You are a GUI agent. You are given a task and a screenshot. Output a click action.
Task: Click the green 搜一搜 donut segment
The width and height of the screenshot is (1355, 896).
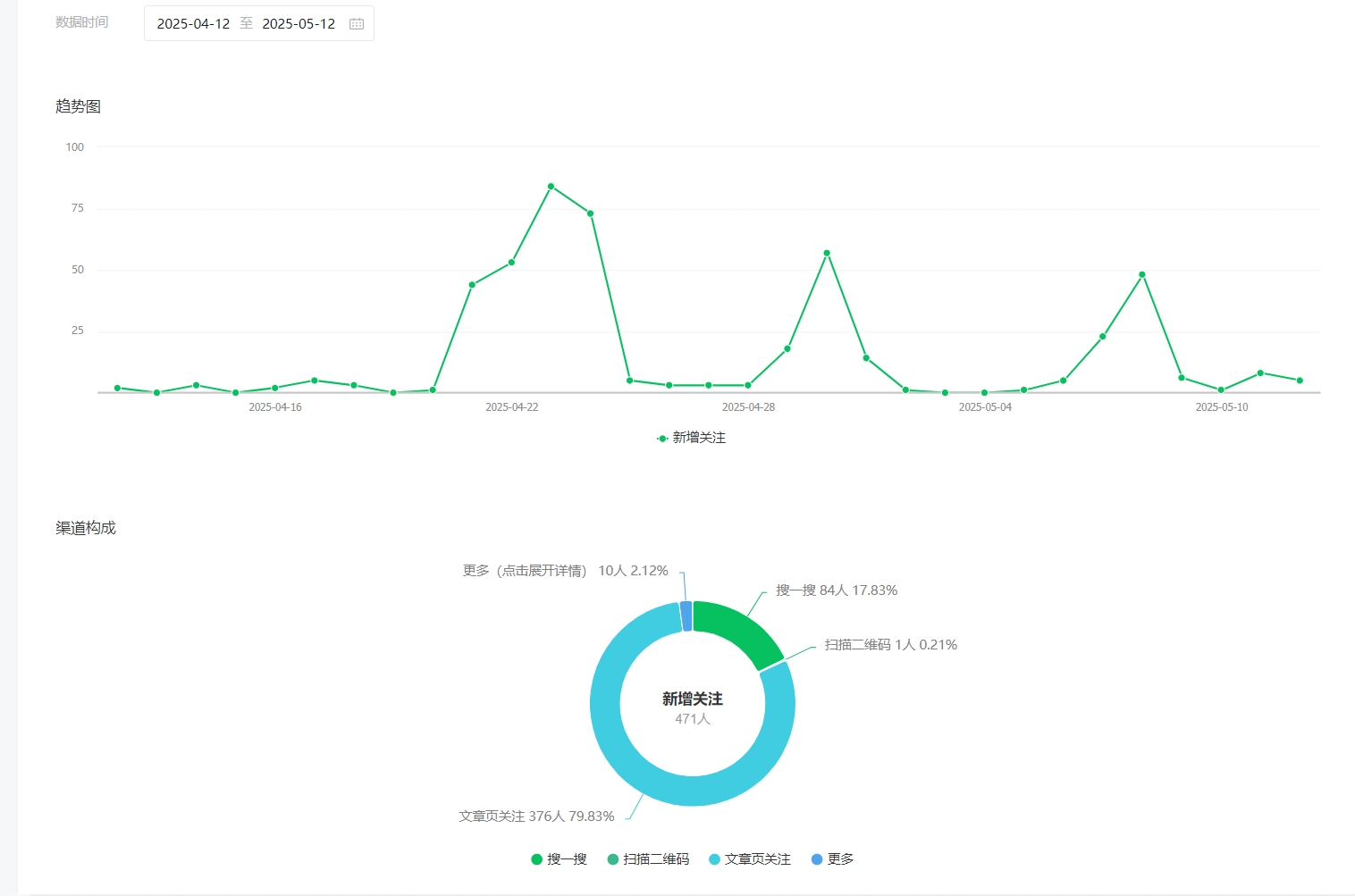(x=735, y=631)
